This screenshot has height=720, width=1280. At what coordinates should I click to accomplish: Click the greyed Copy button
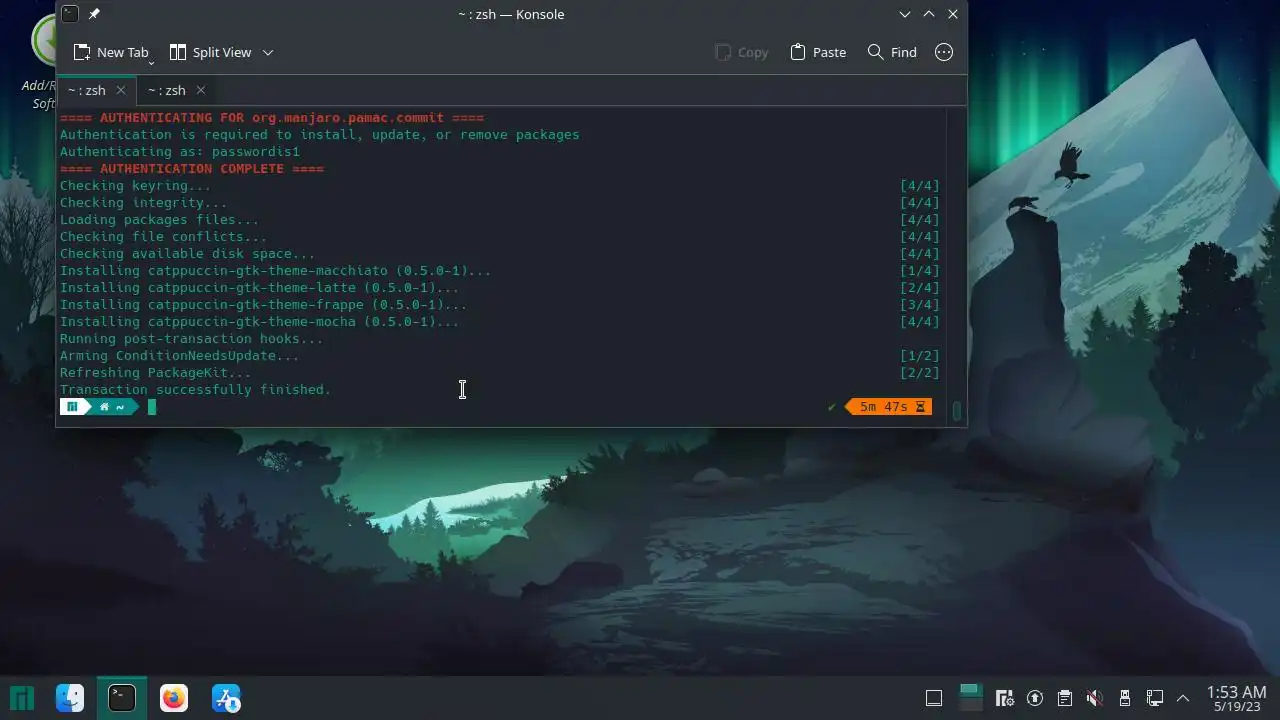tap(742, 52)
